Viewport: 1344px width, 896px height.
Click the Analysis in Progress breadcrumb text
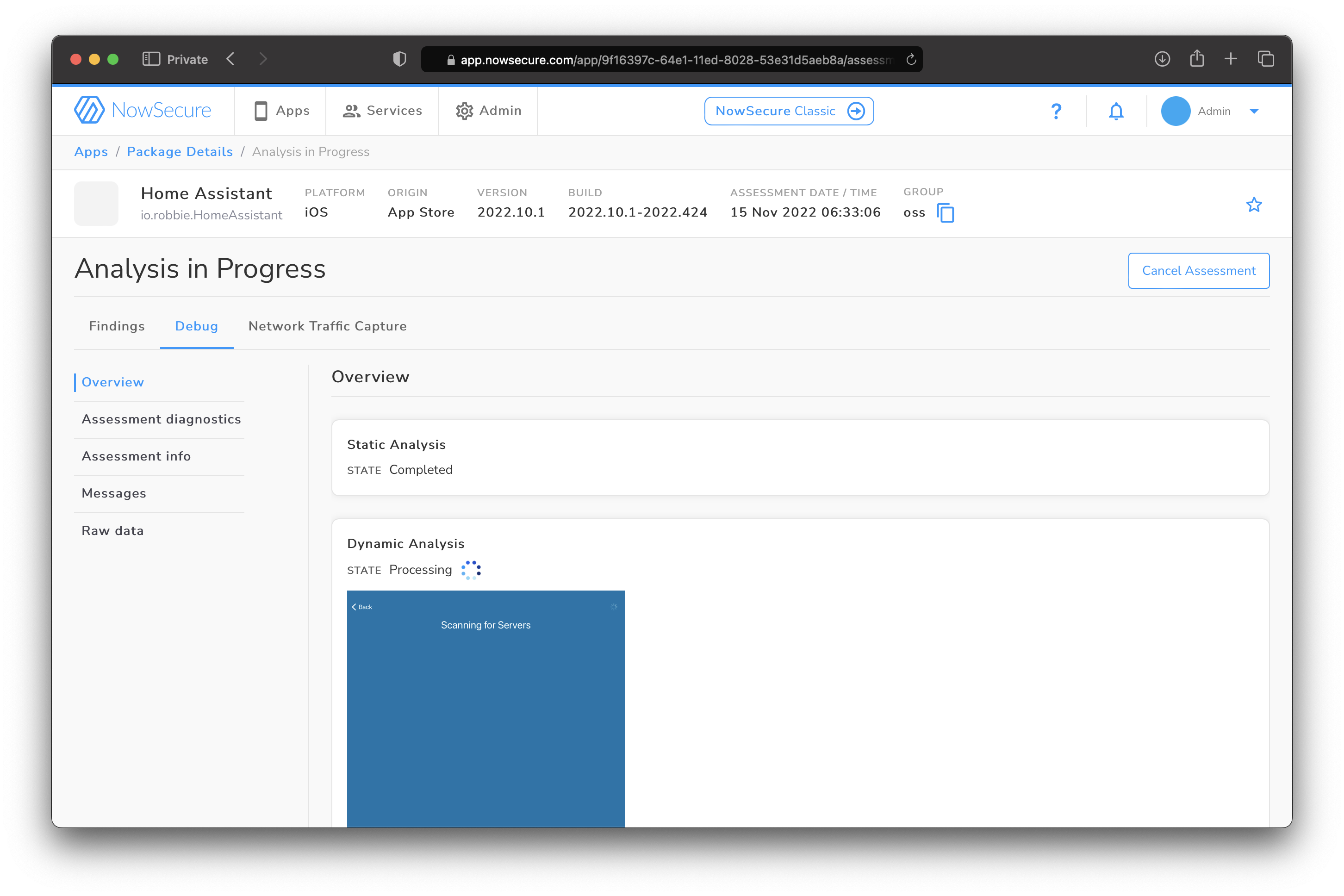311,152
